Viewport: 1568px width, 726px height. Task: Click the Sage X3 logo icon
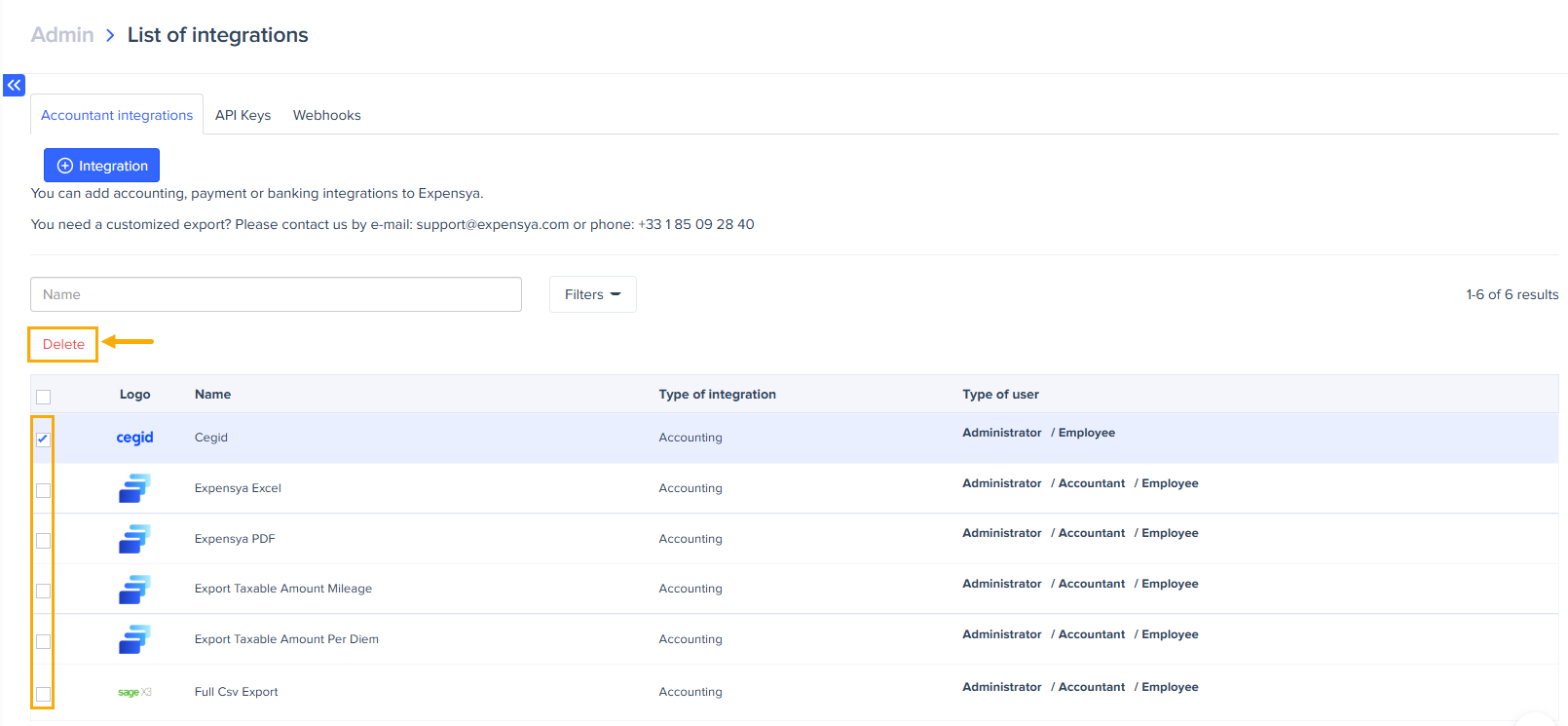(x=134, y=692)
